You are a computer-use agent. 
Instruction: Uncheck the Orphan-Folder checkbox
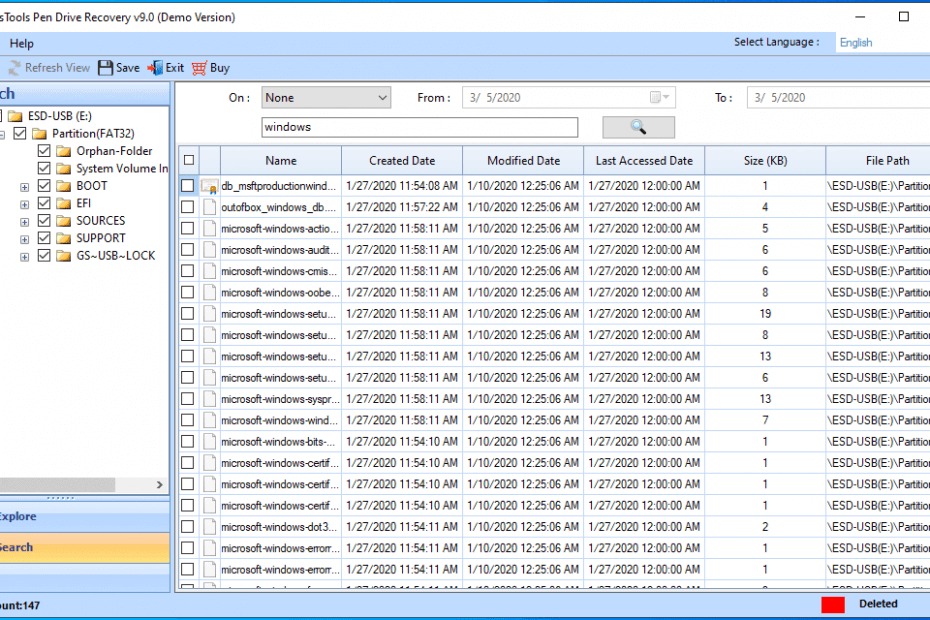click(44, 151)
